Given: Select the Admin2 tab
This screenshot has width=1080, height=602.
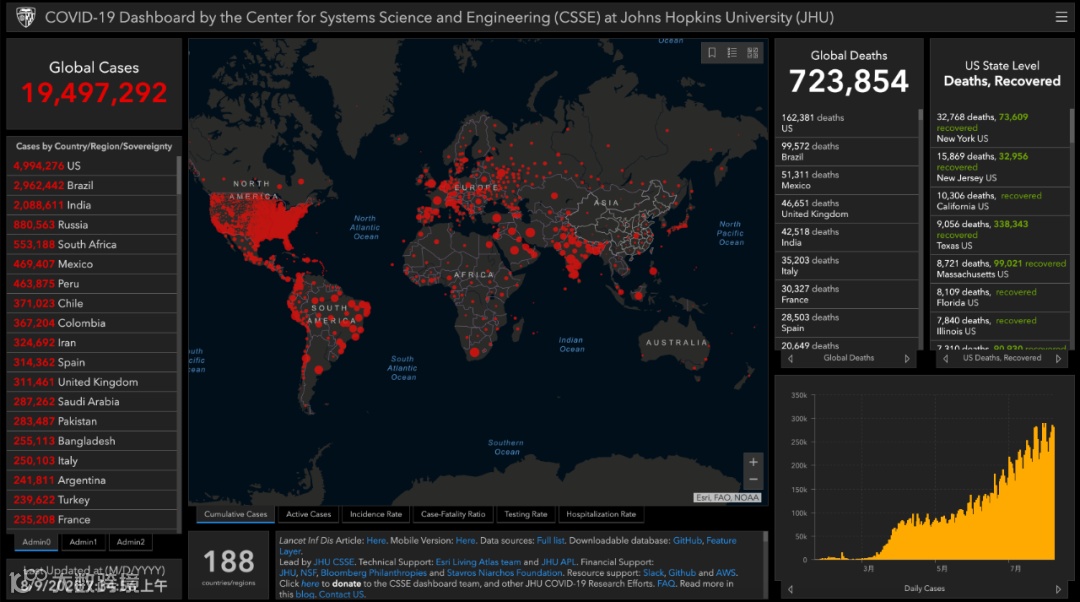Looking at the screenshot, I should coord(130,542).
